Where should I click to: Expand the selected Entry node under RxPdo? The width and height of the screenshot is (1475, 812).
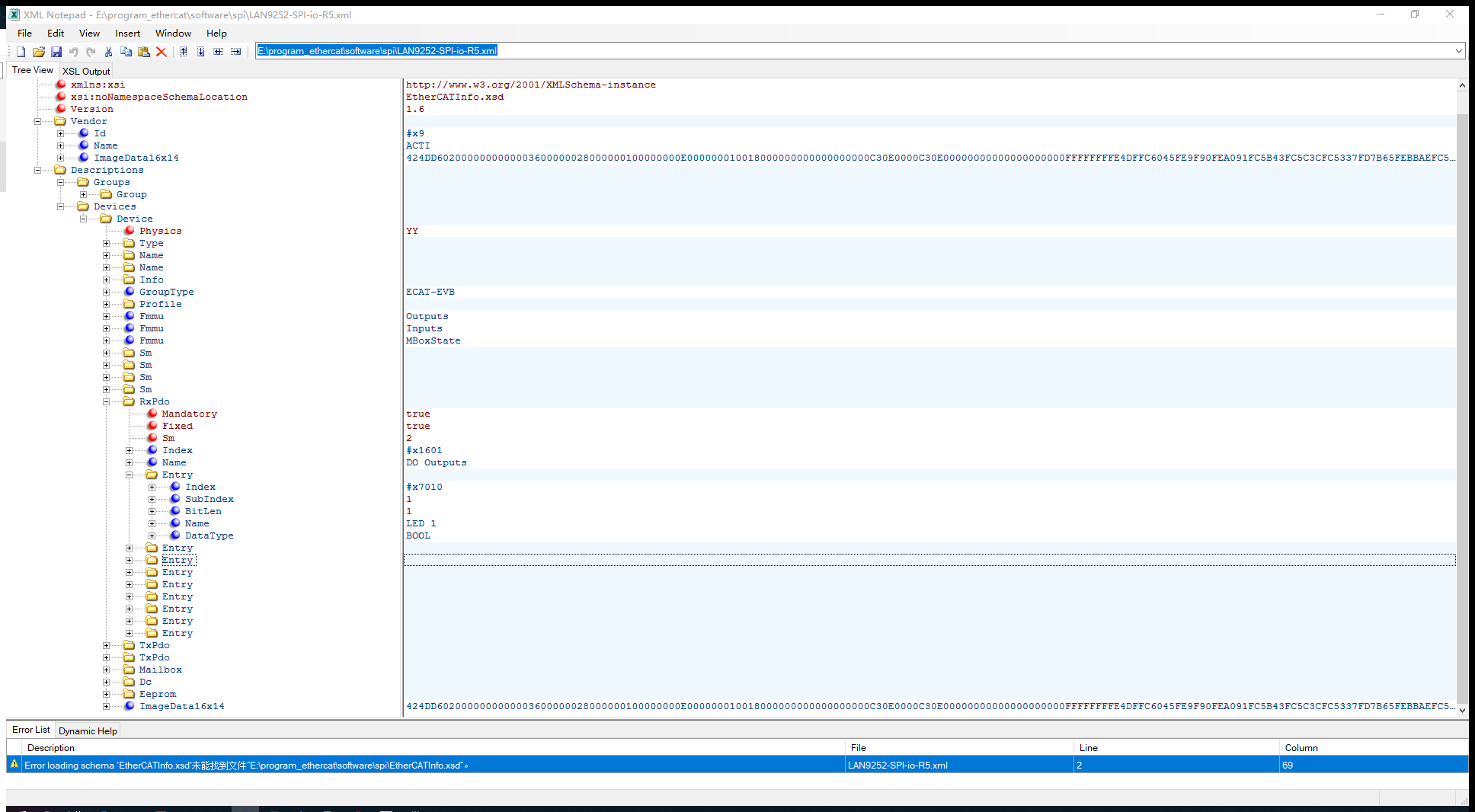pyautogui.click(x=129, y=559)
